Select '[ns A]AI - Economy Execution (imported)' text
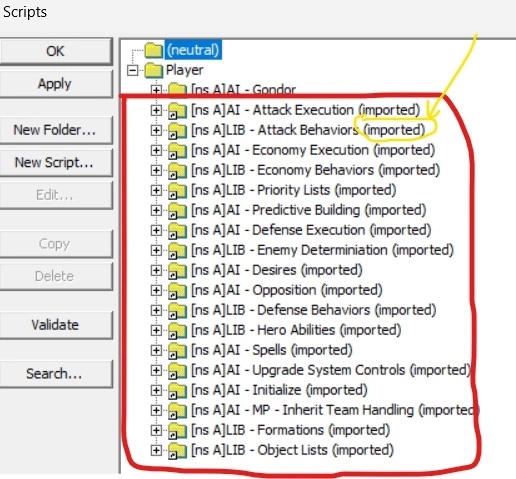516x479 pixels. click(x=313, y=150)
